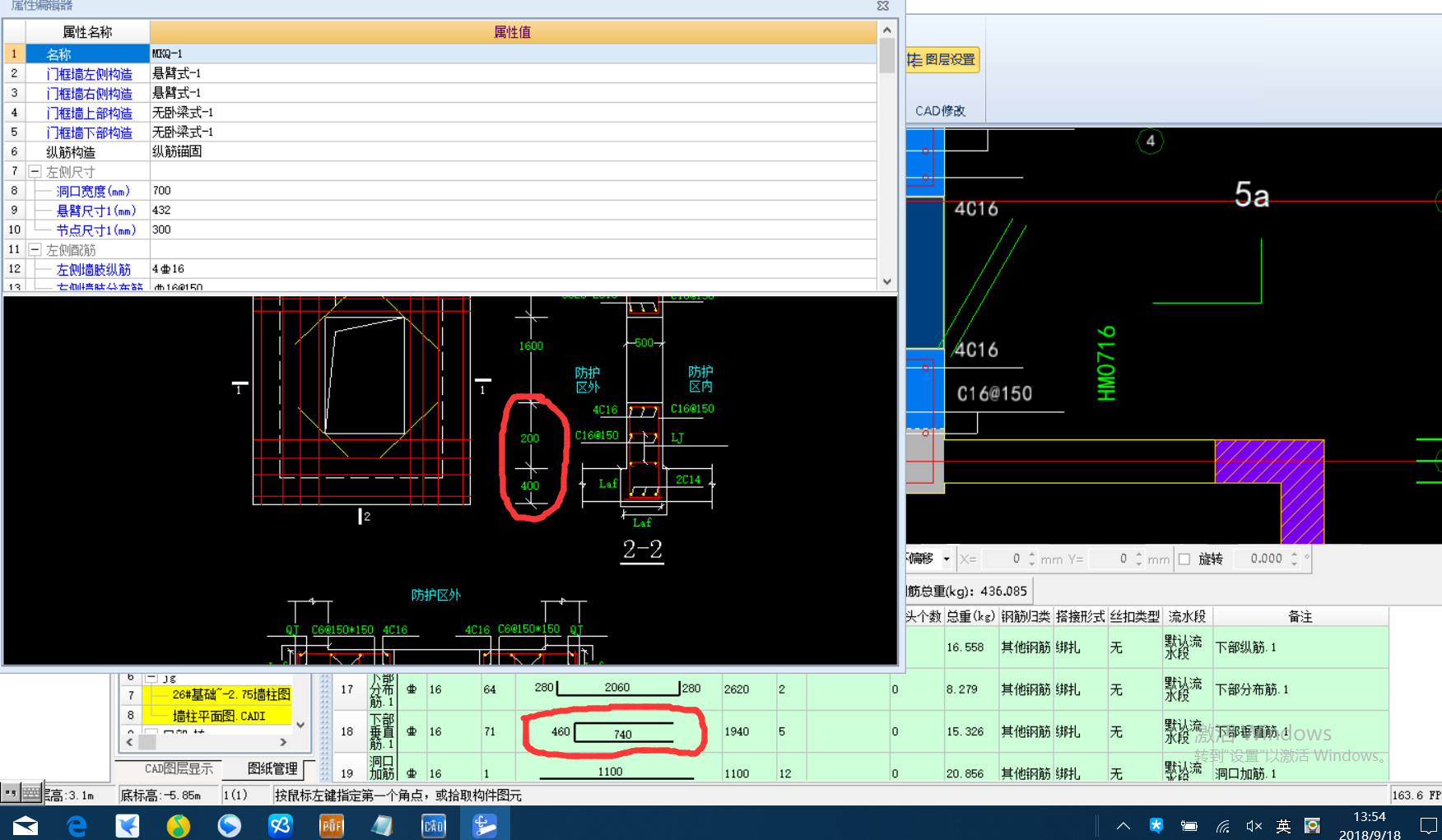The image size is (1442, 840).
Task: Open the Wi-Fi network tray icon
Action: (x=1222, y=826)
